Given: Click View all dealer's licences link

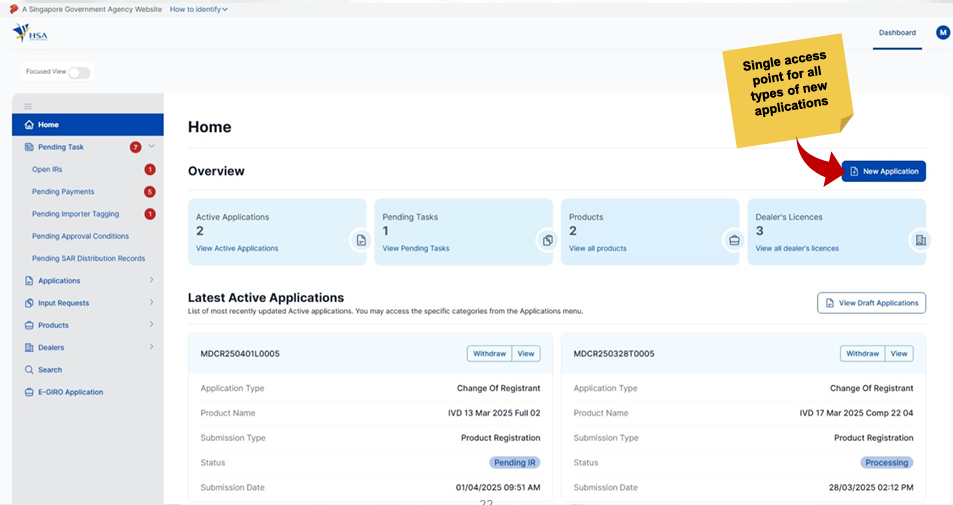Looking at the screenshot, I should click(x=797, y=249).
